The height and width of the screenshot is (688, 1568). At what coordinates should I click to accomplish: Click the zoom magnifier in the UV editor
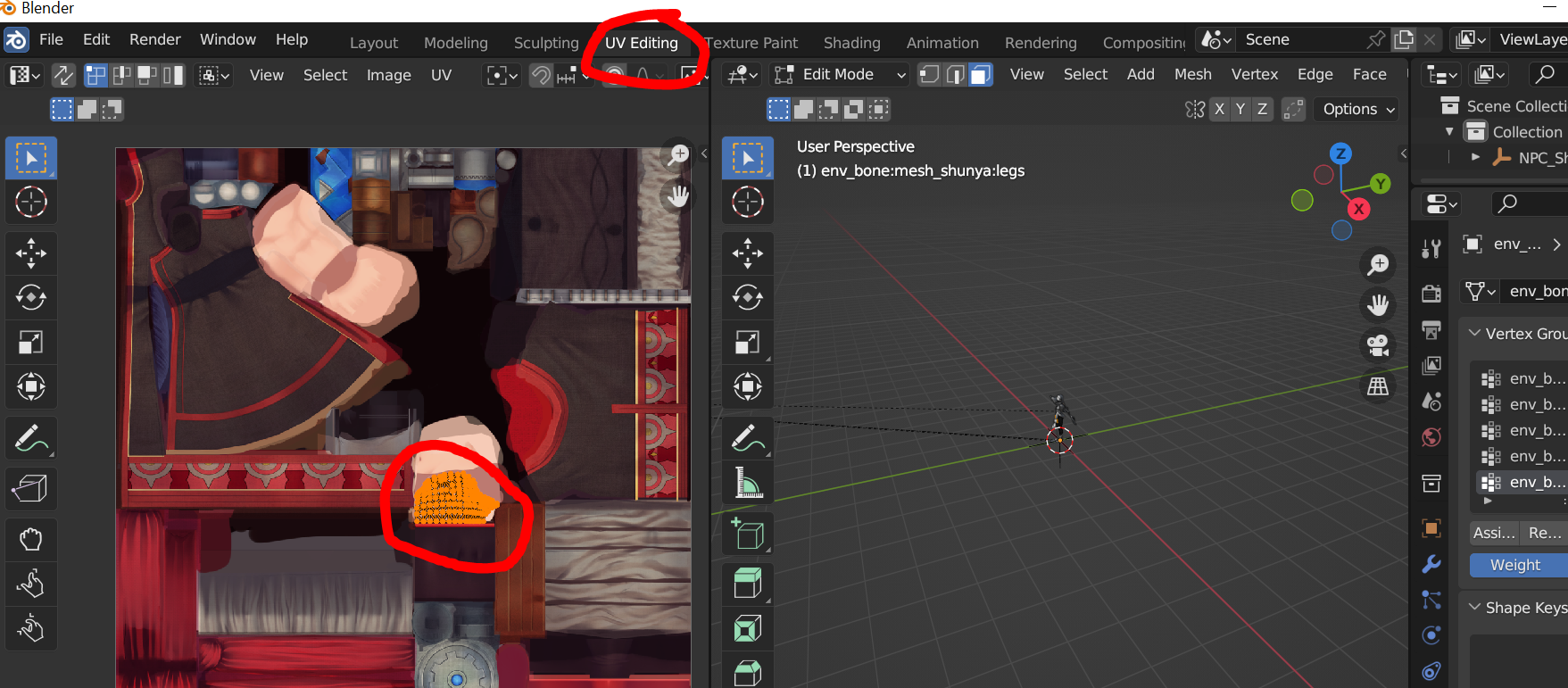[x=679, y=154]
